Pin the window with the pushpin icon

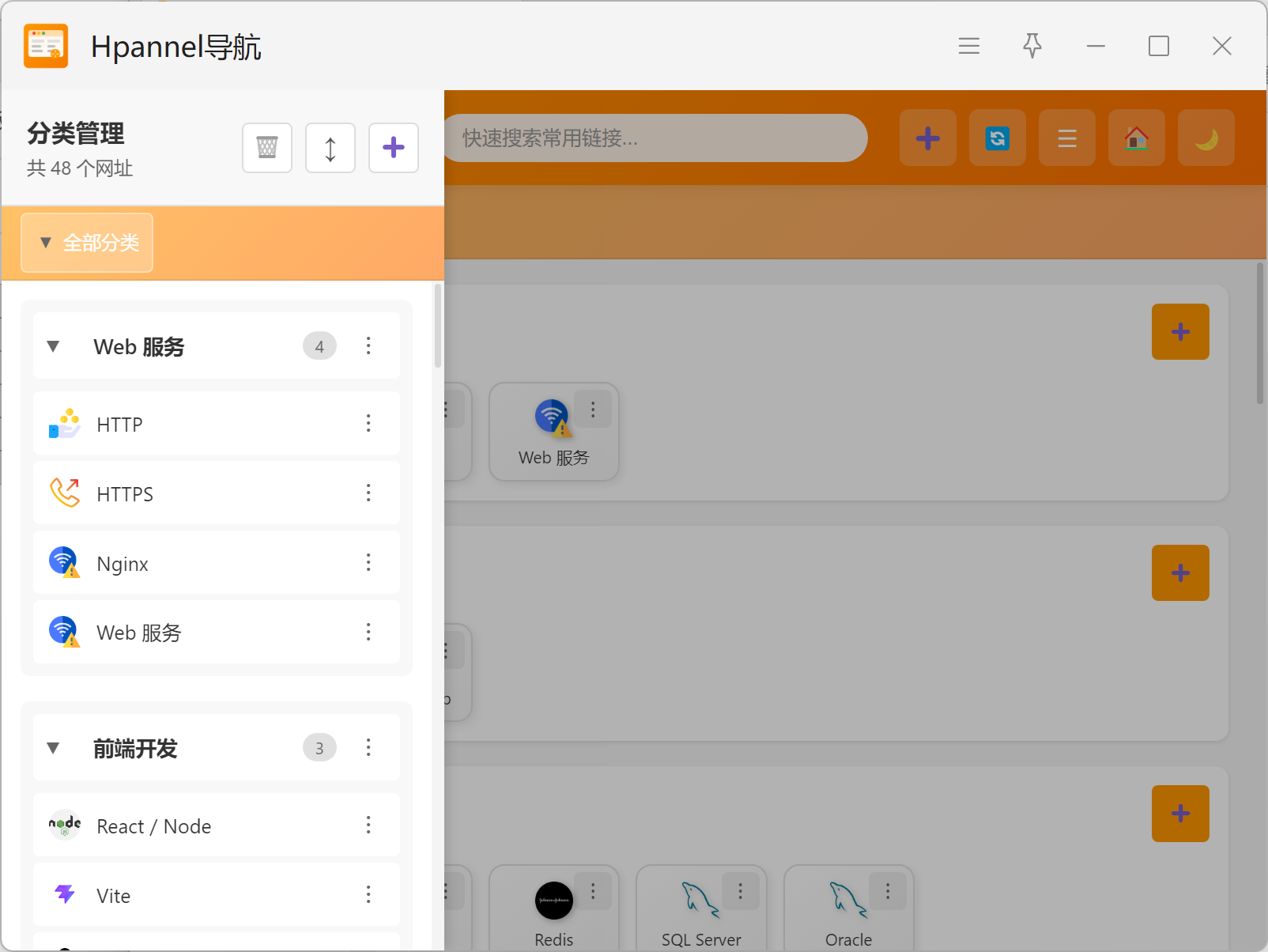coord(1032,46)
